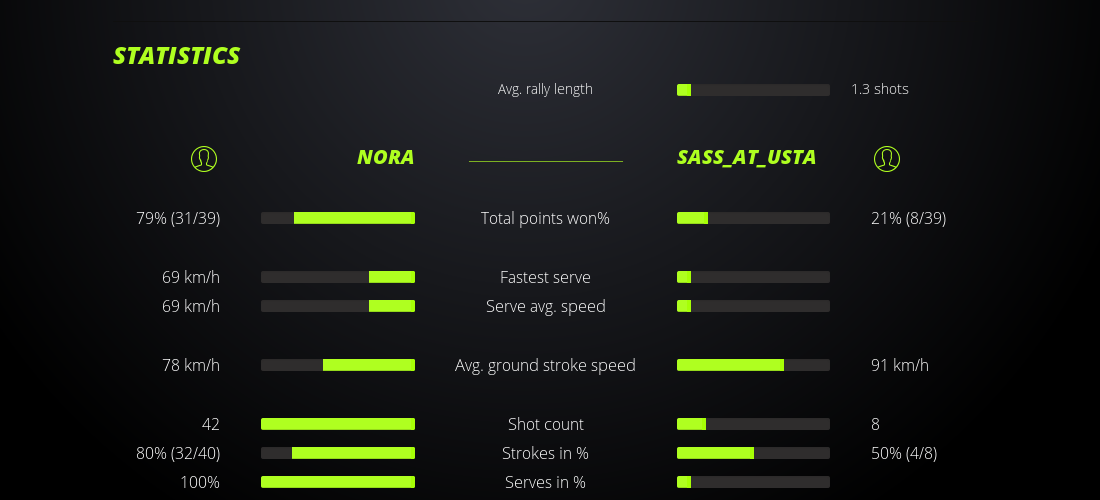Click the STATISTICS heading
Image resolution: width=1100 pixels, height=500 pixels.
[x=177, y=56]
